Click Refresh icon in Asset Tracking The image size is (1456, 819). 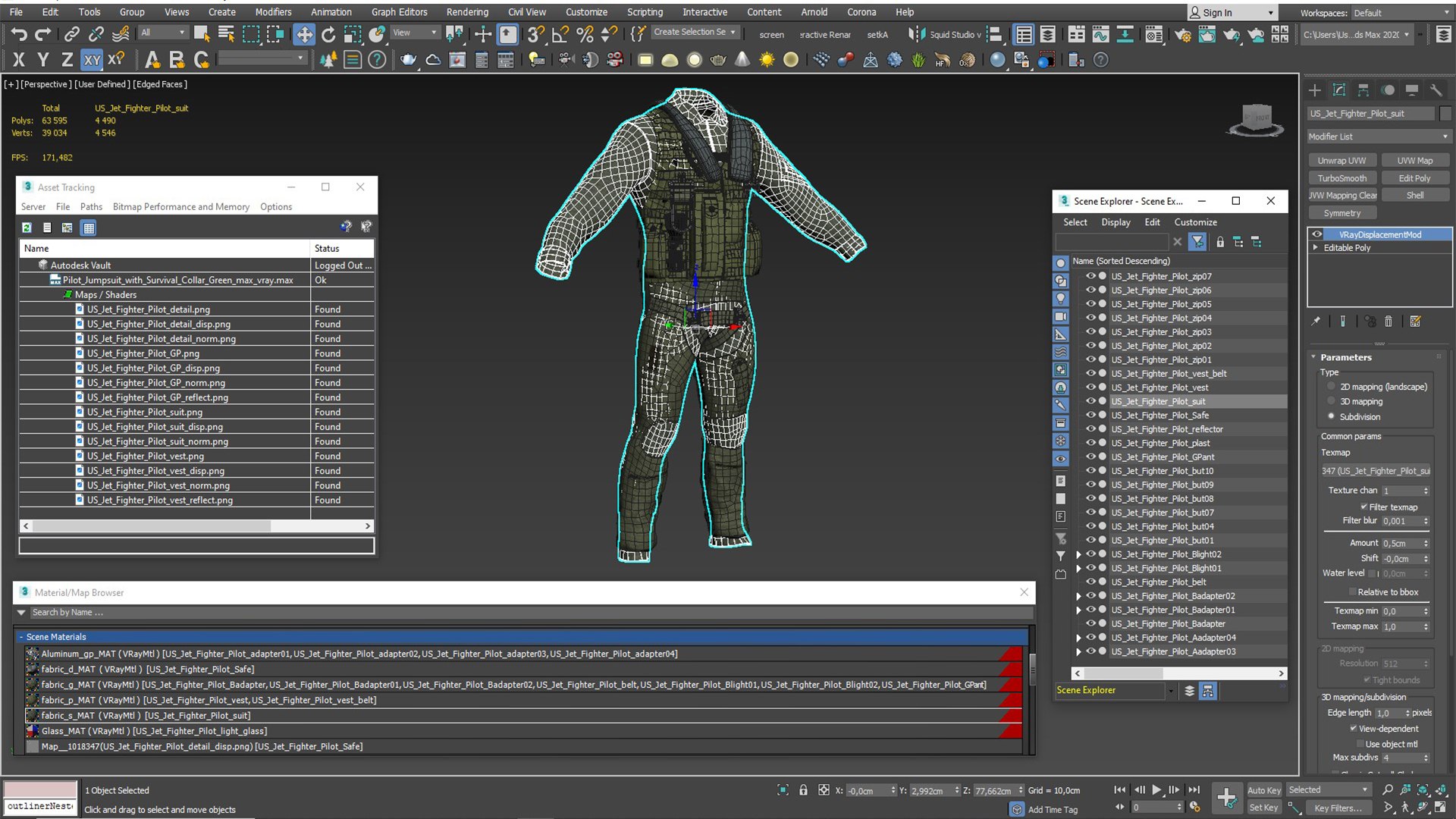27,227
